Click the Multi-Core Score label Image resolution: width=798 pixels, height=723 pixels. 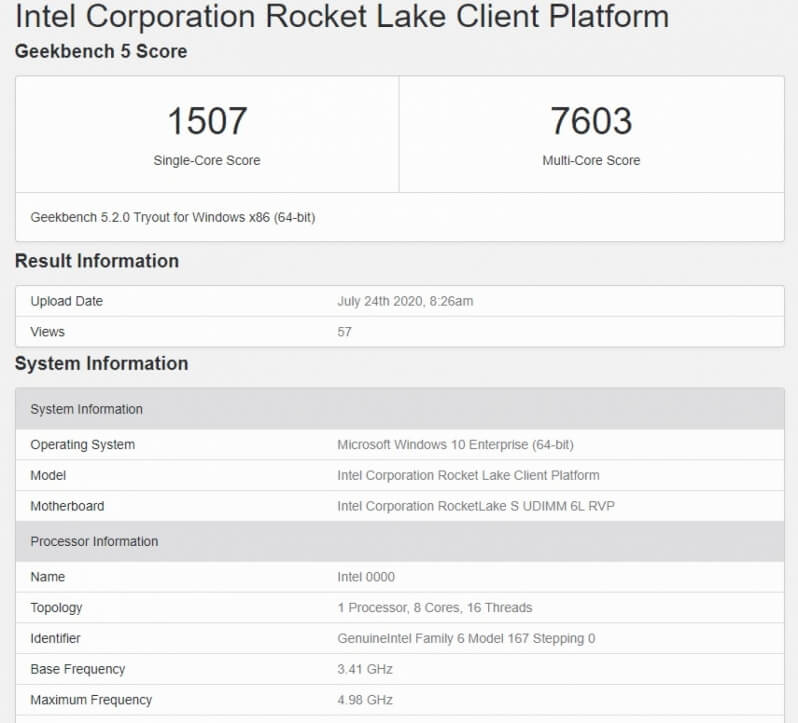(591, 160)
